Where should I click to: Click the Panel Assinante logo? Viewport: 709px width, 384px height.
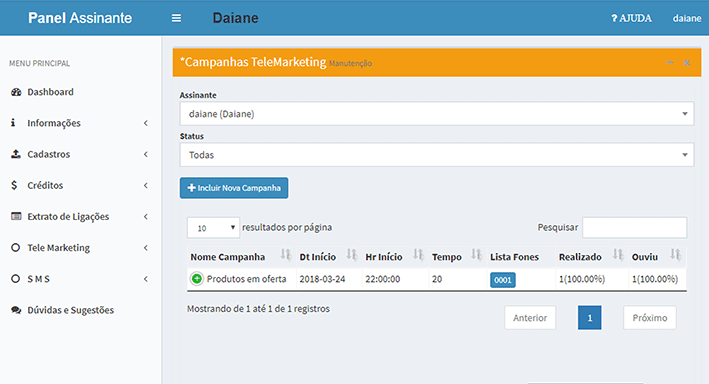click(x=80, y=18)
